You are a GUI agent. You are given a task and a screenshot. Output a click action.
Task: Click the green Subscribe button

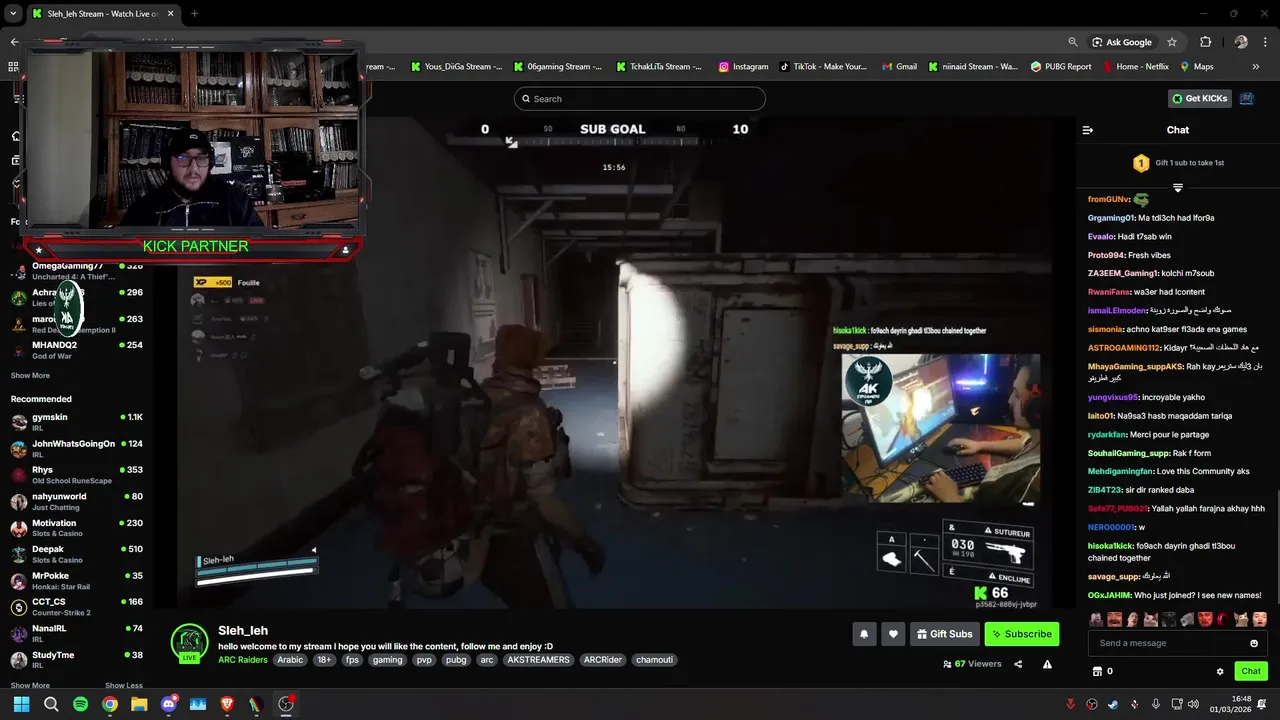pyautogui.click(x=1022, y=634)
